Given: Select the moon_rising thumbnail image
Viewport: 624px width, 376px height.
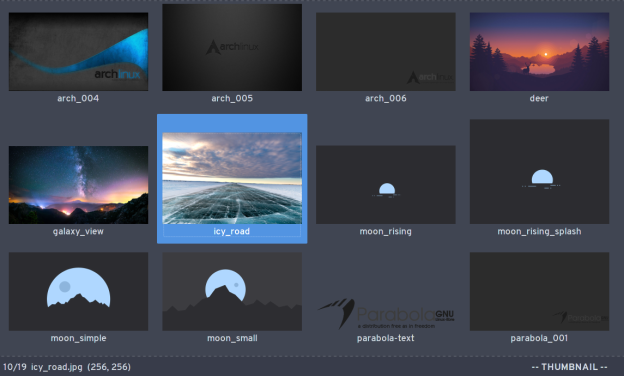Looking at the screenshot, I should (386, 185).
